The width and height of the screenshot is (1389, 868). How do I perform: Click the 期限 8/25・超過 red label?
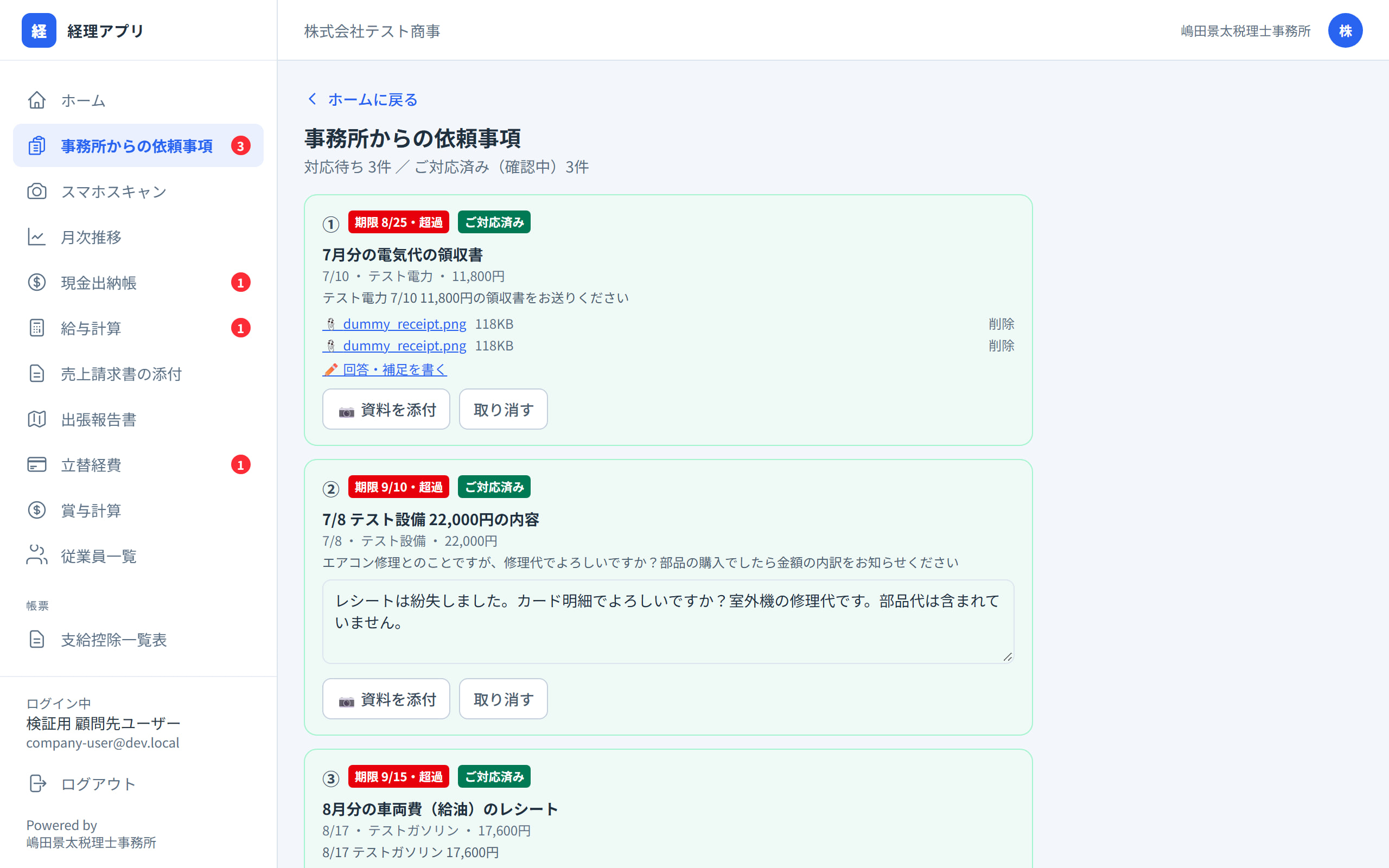pyautogui.click(x=398, y=222)
